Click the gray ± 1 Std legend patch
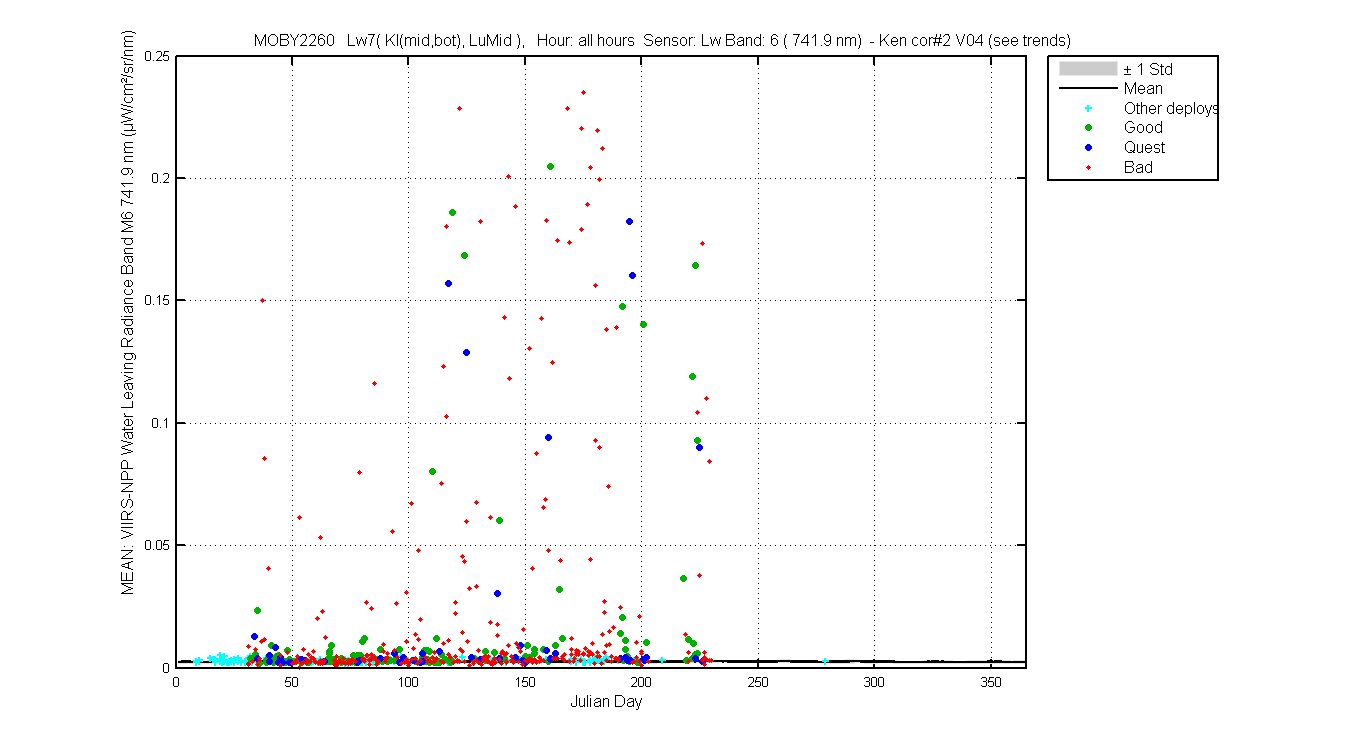Image resolution: width=1350 pixels, height=750 pixels. pos(1087,69)
